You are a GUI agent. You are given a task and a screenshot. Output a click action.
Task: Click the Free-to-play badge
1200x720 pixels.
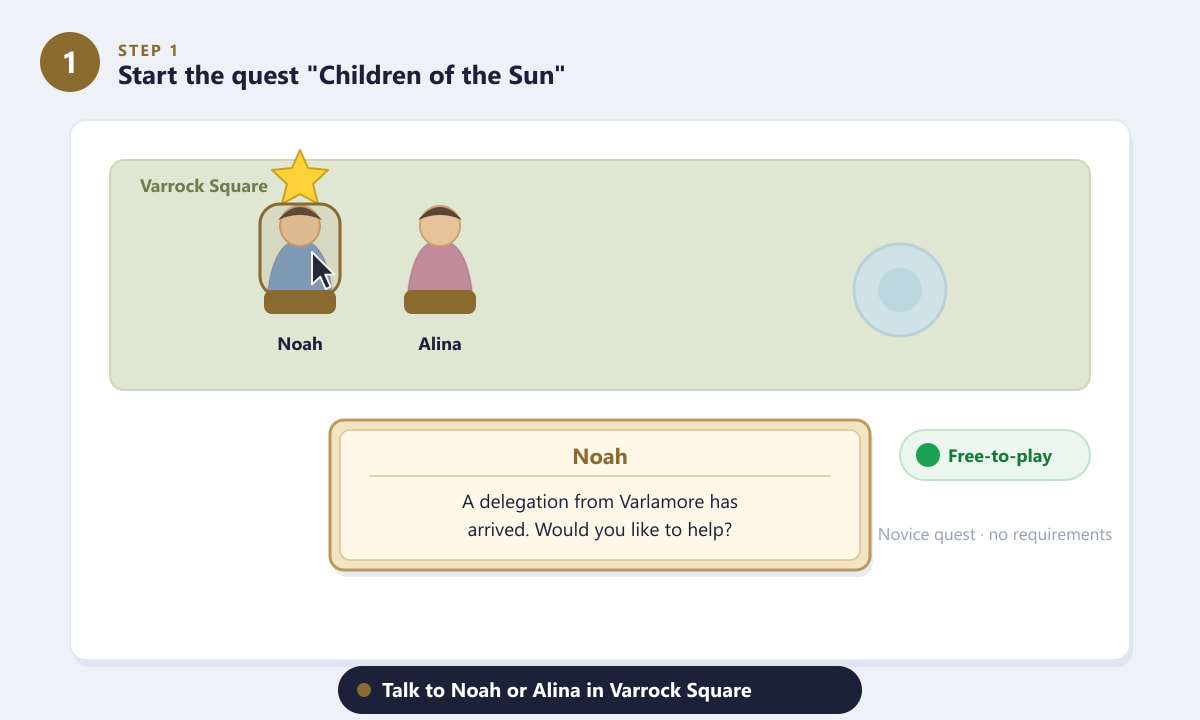pyautogui.click(x=995, y=456)
